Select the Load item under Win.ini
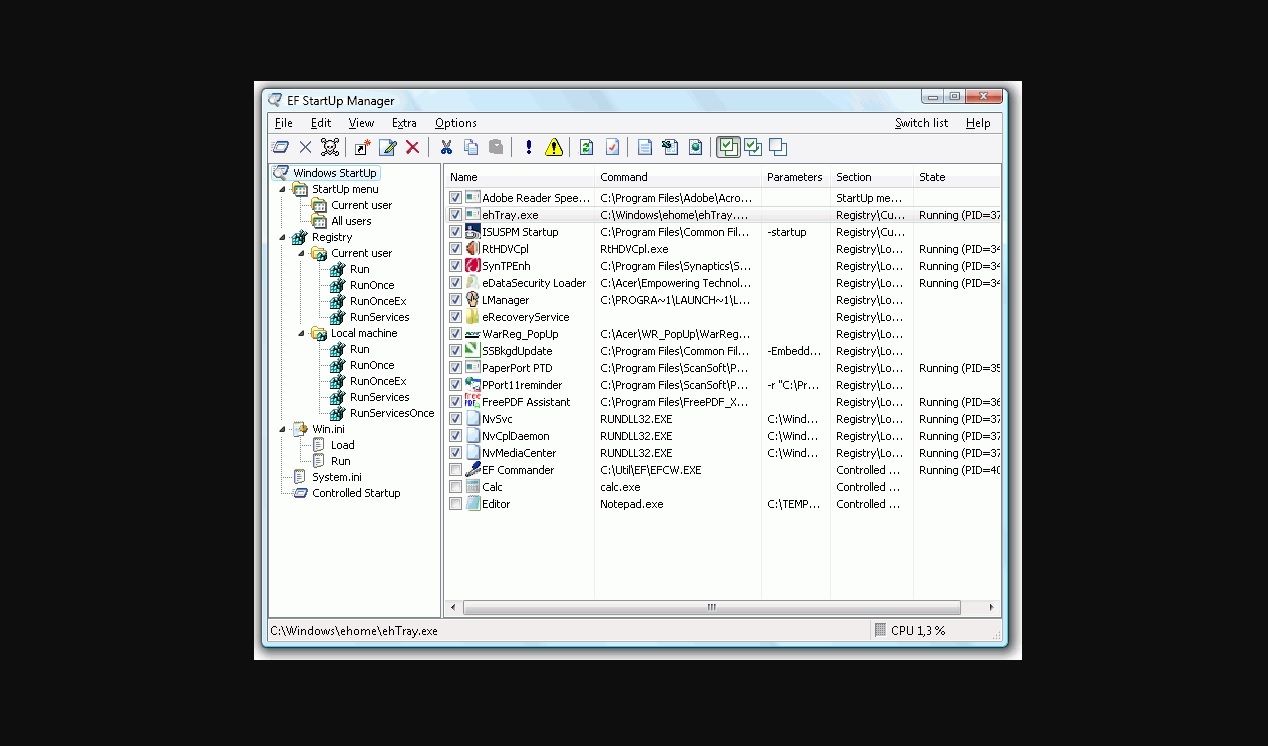Viewport: 1268px width, 746px height. click(342, 445)
